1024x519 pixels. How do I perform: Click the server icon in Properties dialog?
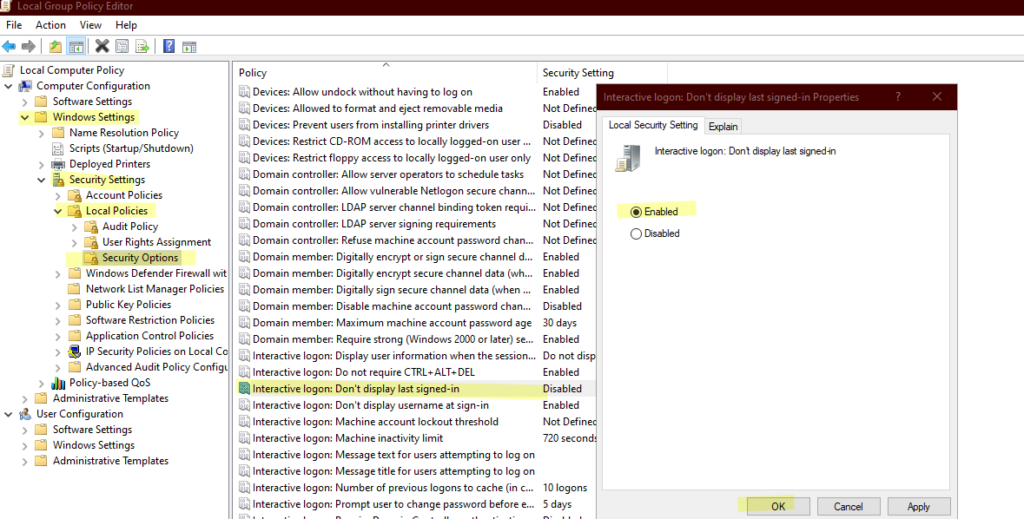tap(628, 159)
